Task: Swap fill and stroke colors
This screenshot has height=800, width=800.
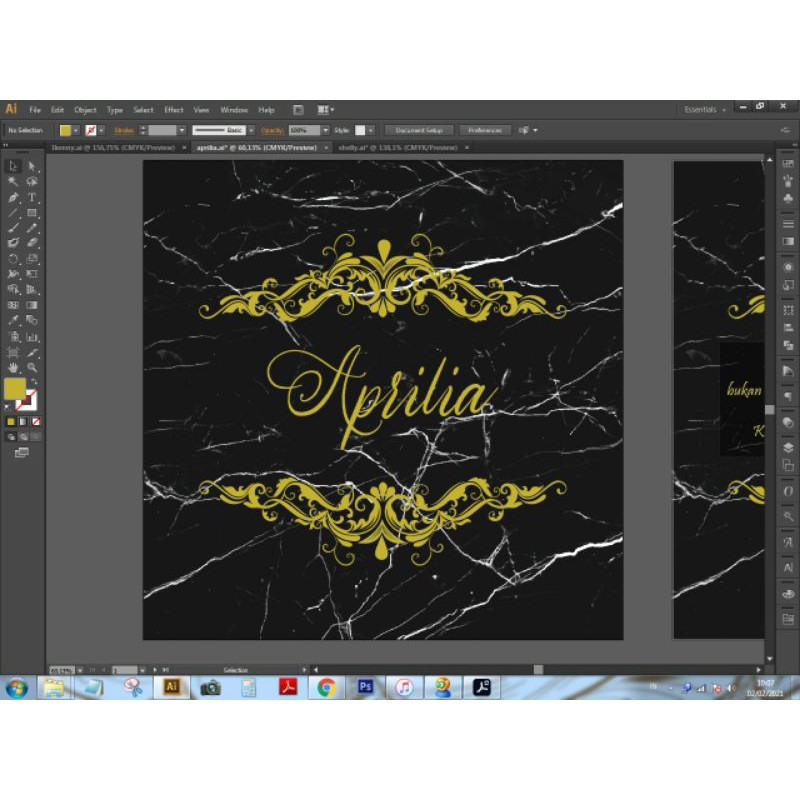Action: tap(36, 382)
